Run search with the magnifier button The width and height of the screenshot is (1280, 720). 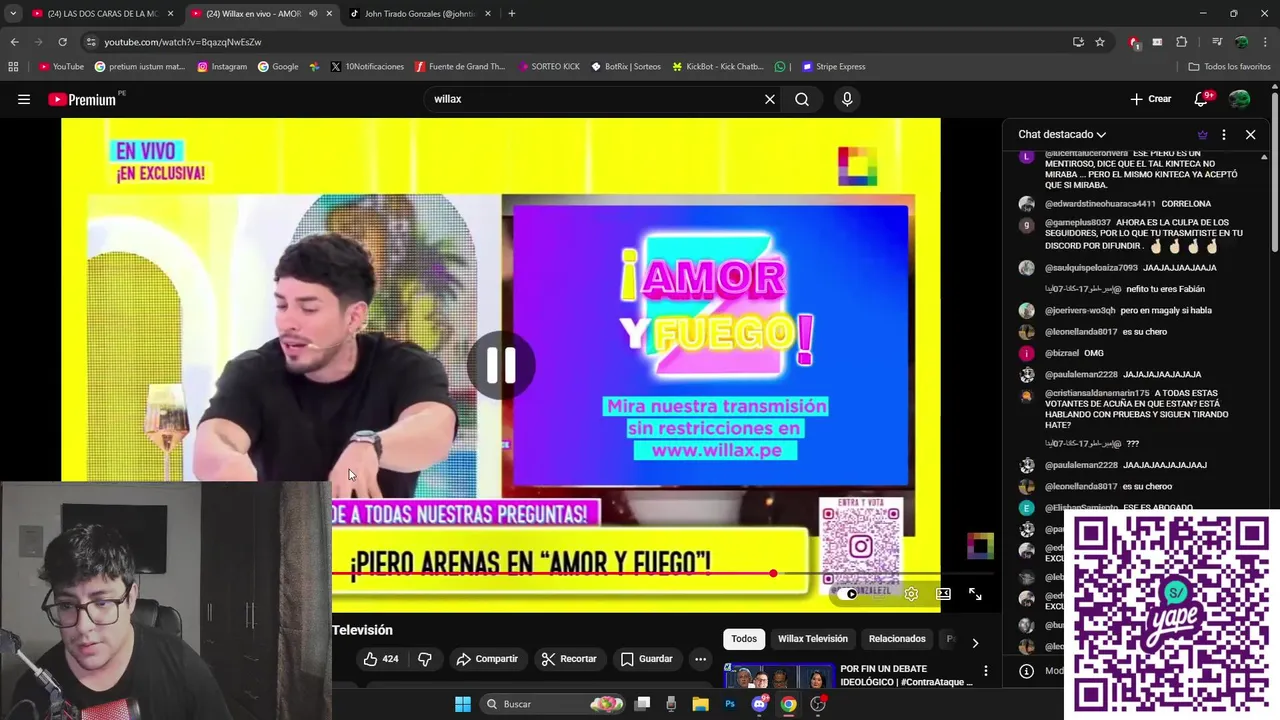[x=802, y=99]
